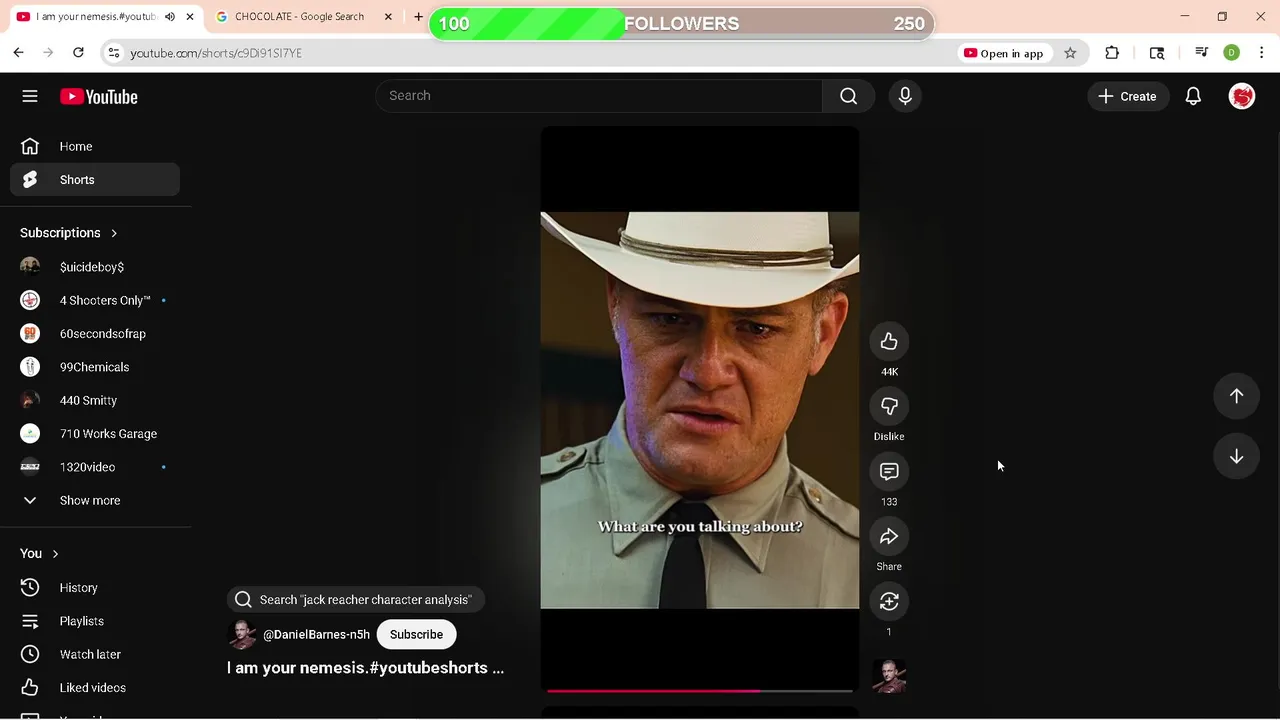Click the short title 'I am your nemesis'

click(x=365, y=668)
